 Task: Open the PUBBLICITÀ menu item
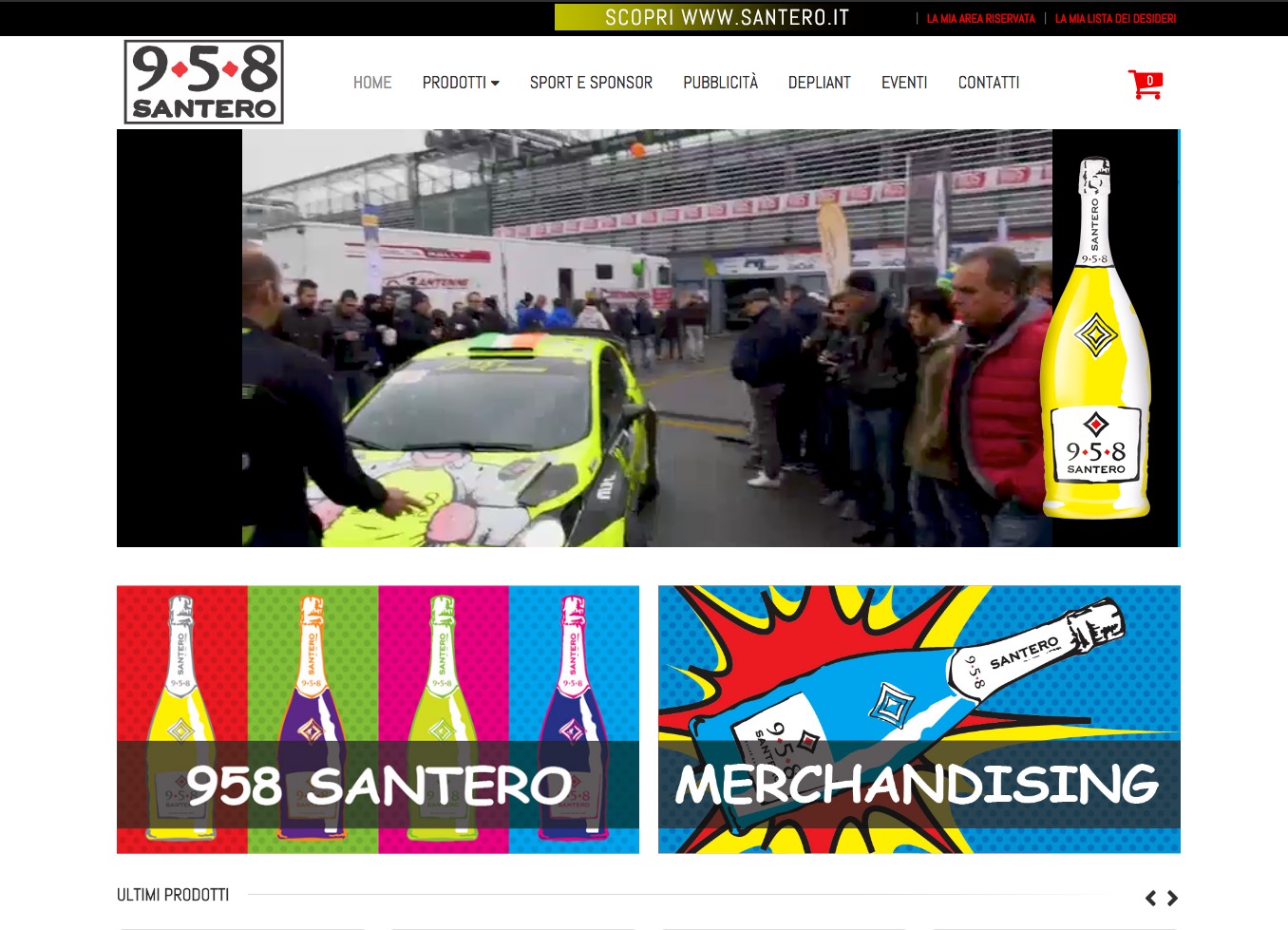pyautogui.click(x=721, y=83)
